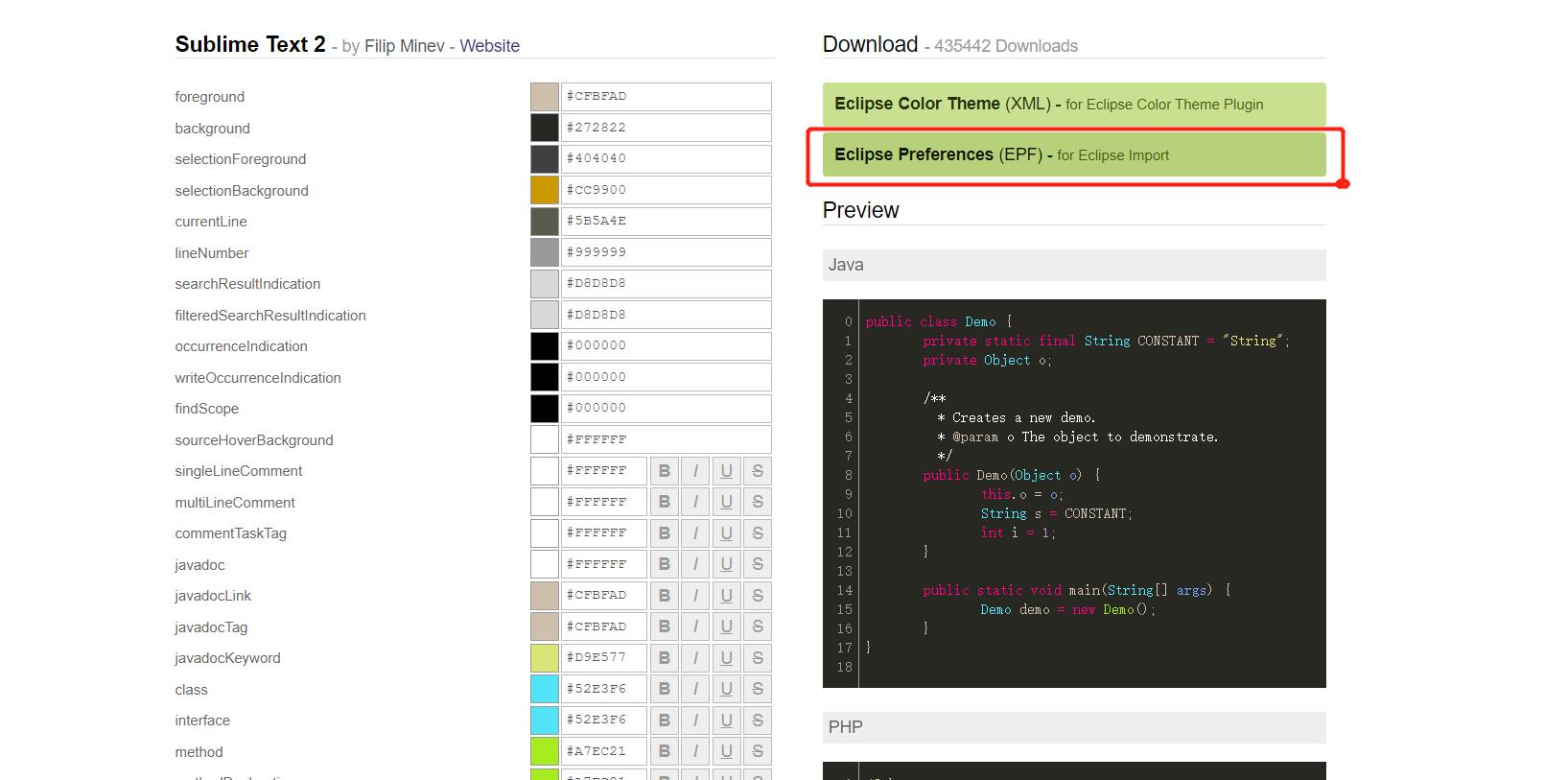The image size is (1568, 780).
Task: Toggle italic for commentTaskTag
Action: [x=695, y=533]
